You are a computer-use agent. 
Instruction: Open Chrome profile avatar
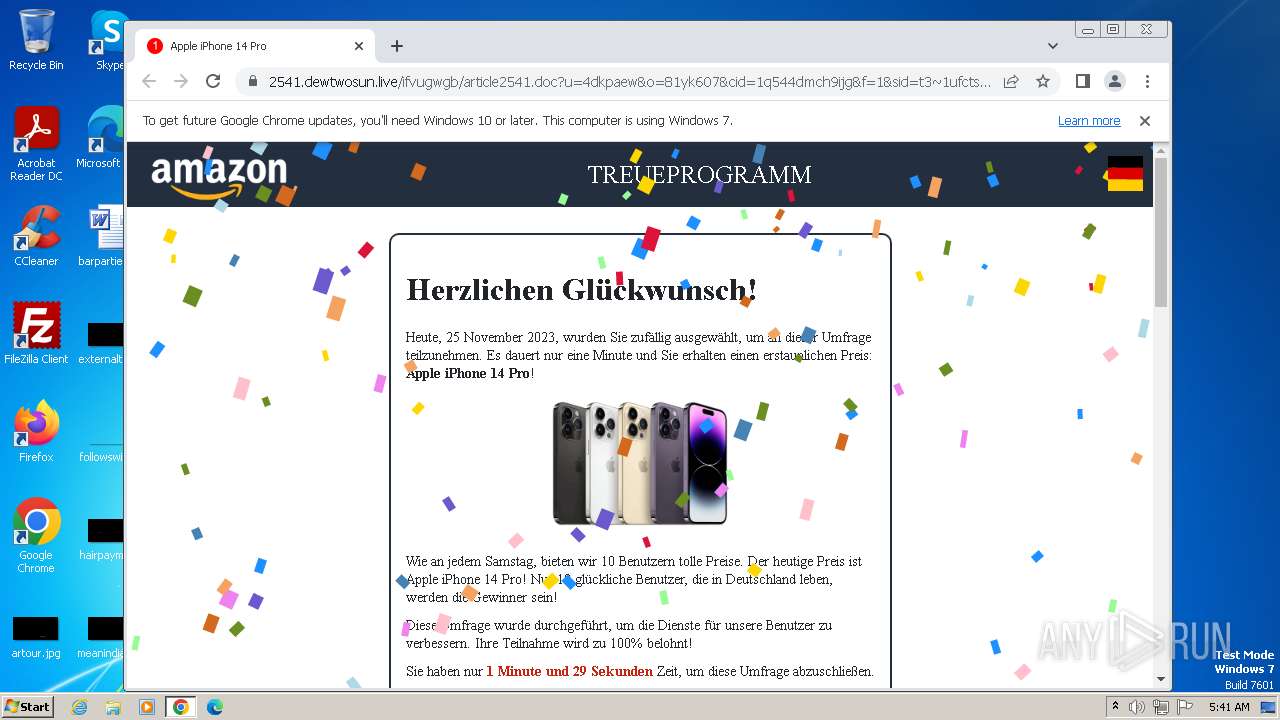point(1115,81)
